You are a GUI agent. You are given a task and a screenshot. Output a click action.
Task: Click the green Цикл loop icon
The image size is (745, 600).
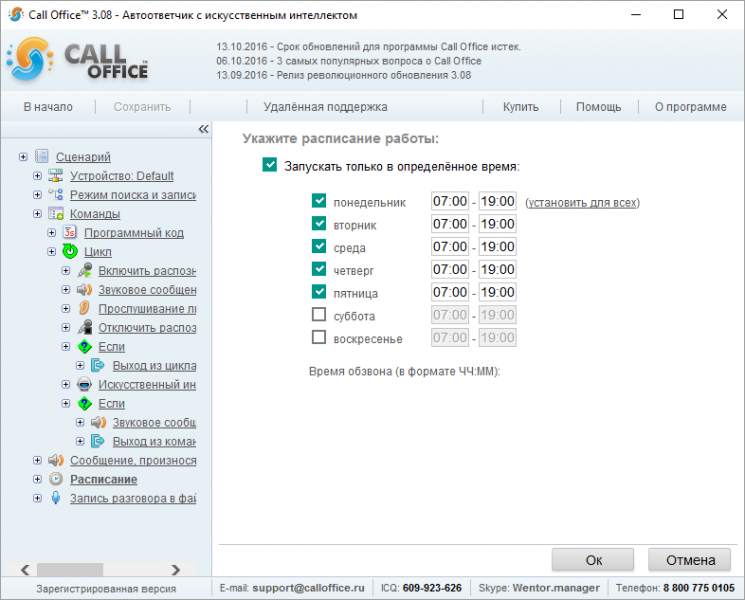(70, 251)
